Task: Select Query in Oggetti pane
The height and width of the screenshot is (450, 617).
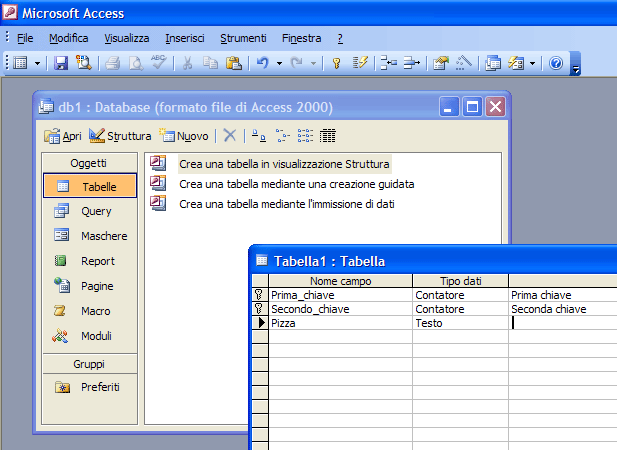Action: [x=90, y=211]
